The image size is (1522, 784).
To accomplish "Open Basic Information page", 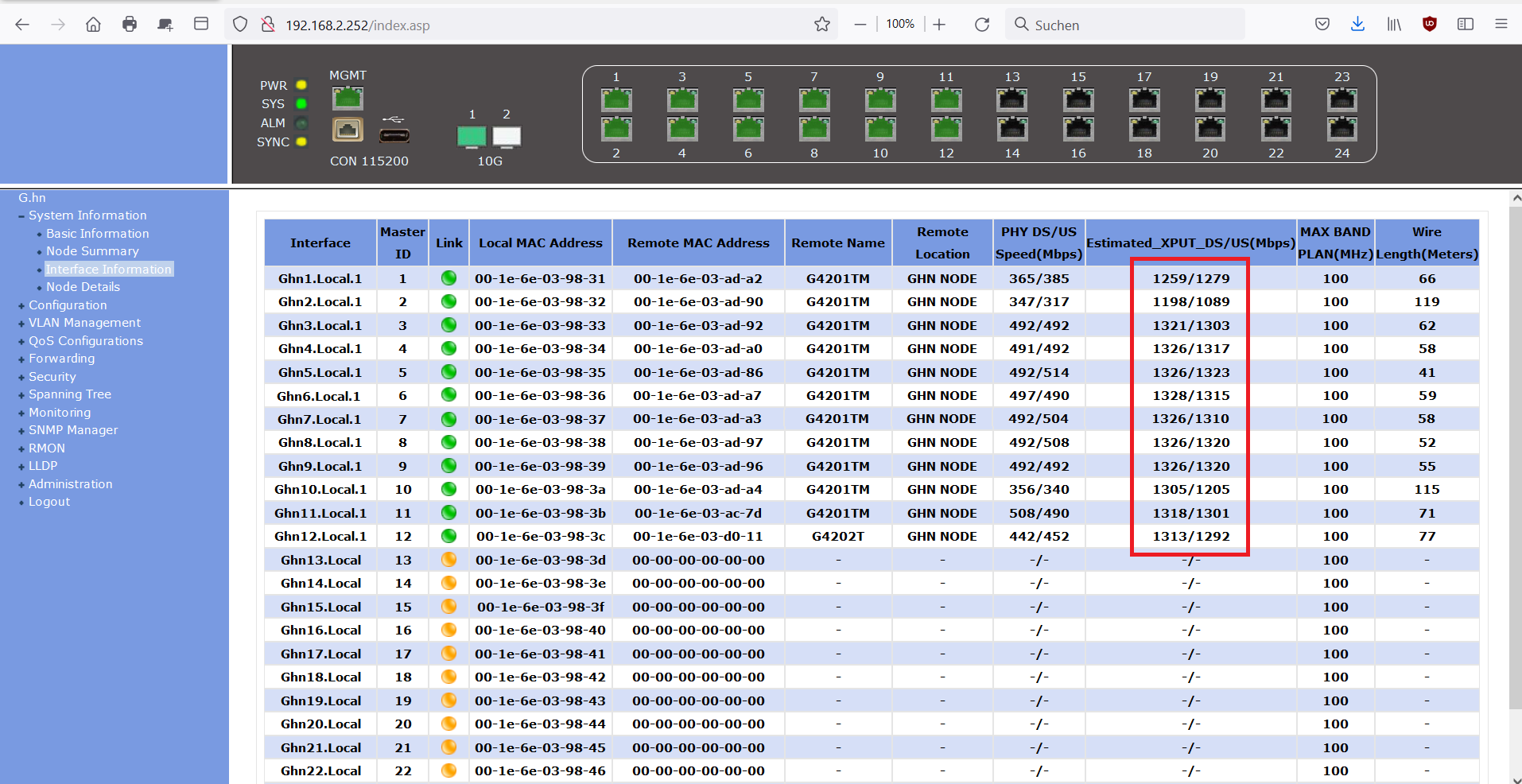I will pyautogui.click(x=97, y=234).
